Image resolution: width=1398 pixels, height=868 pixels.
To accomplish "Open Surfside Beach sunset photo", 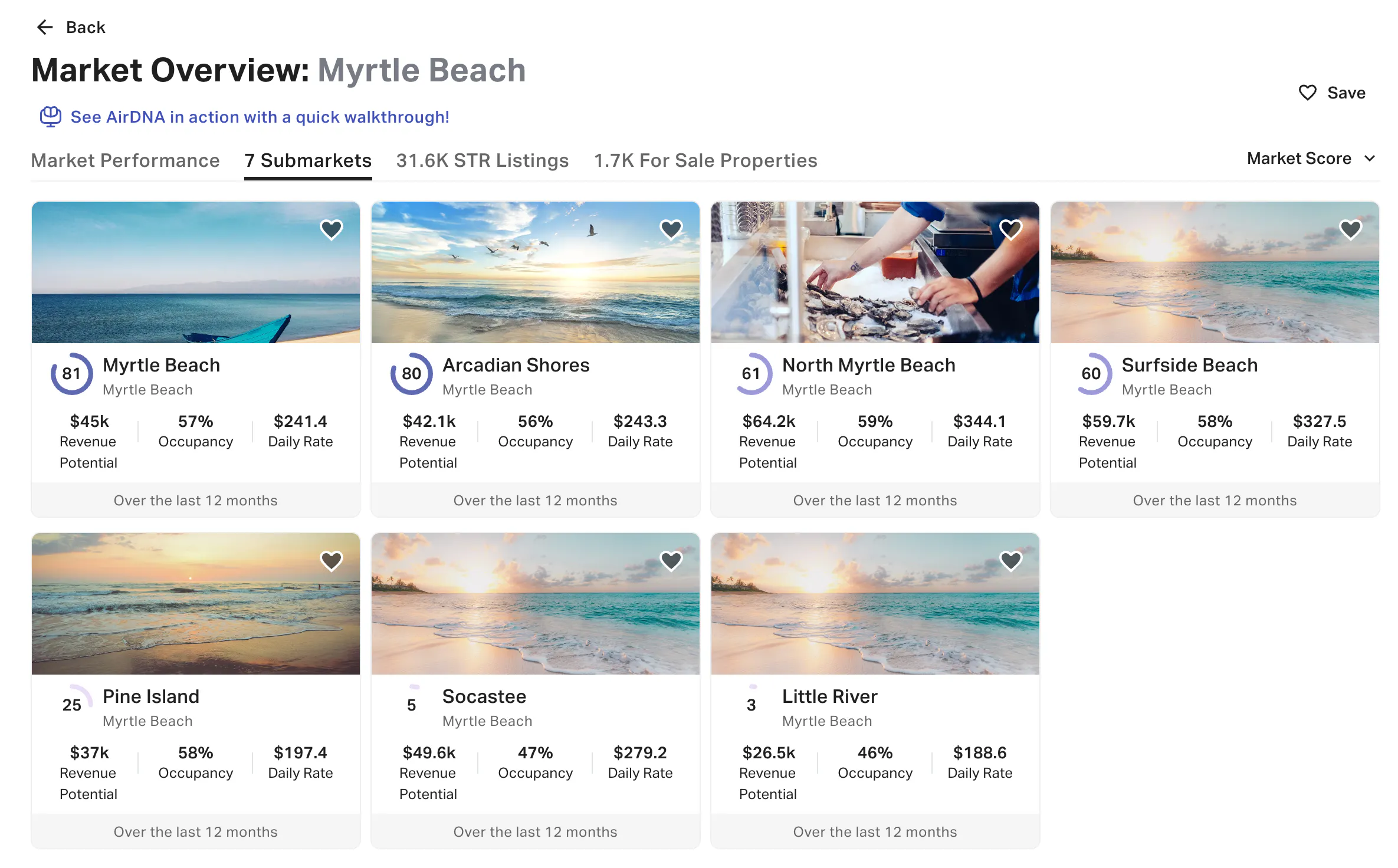I will (1215, 272).
